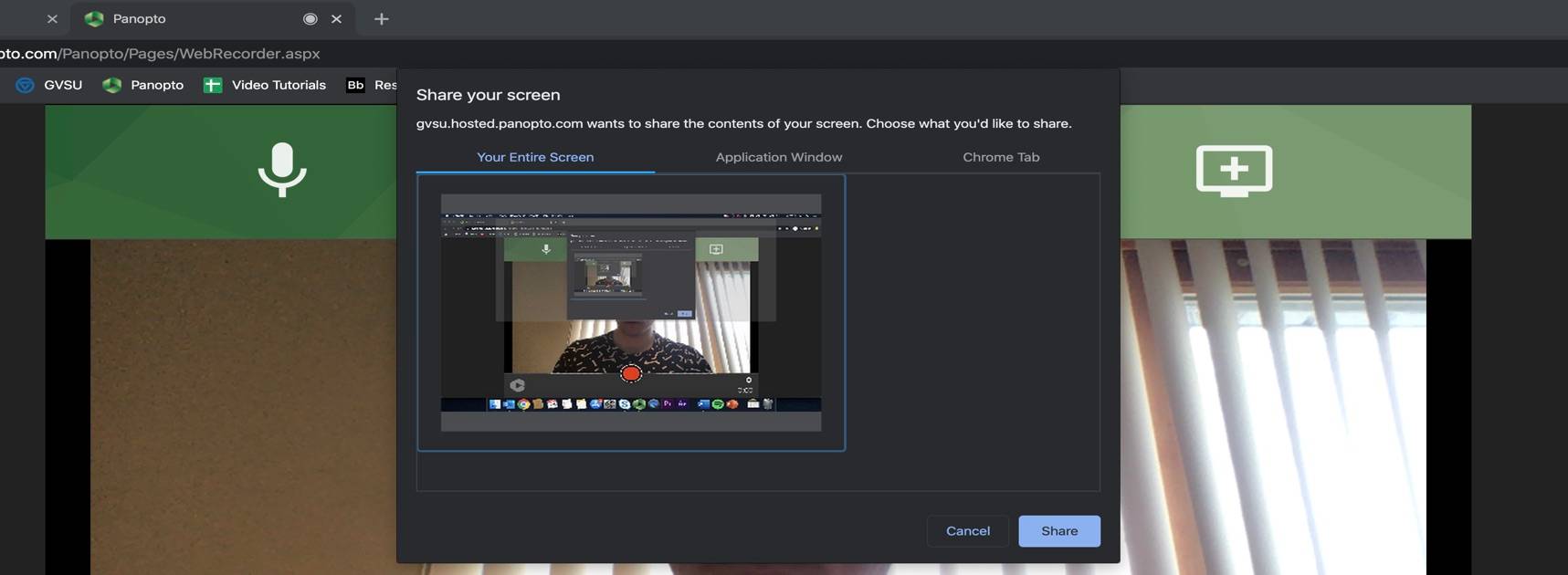Open a new browser tab with plus
The width and height of the screenshot is (1568, 575).
tap(382, 18)
